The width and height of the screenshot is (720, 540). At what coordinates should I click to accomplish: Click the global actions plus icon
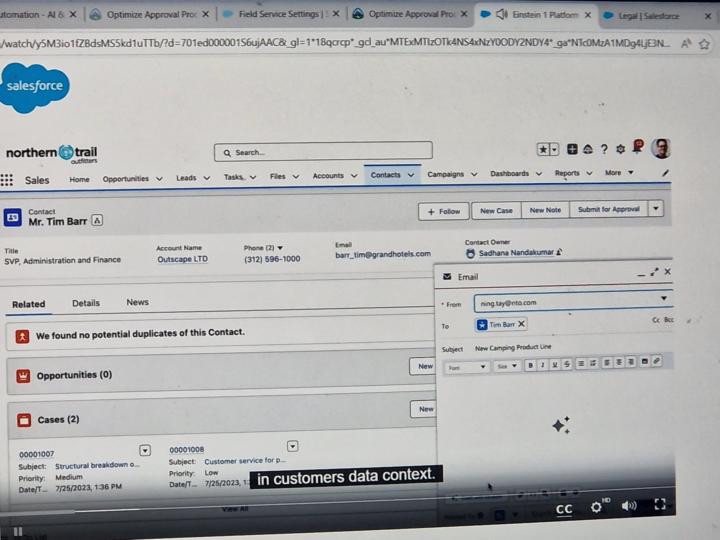(x=572, y=150)
